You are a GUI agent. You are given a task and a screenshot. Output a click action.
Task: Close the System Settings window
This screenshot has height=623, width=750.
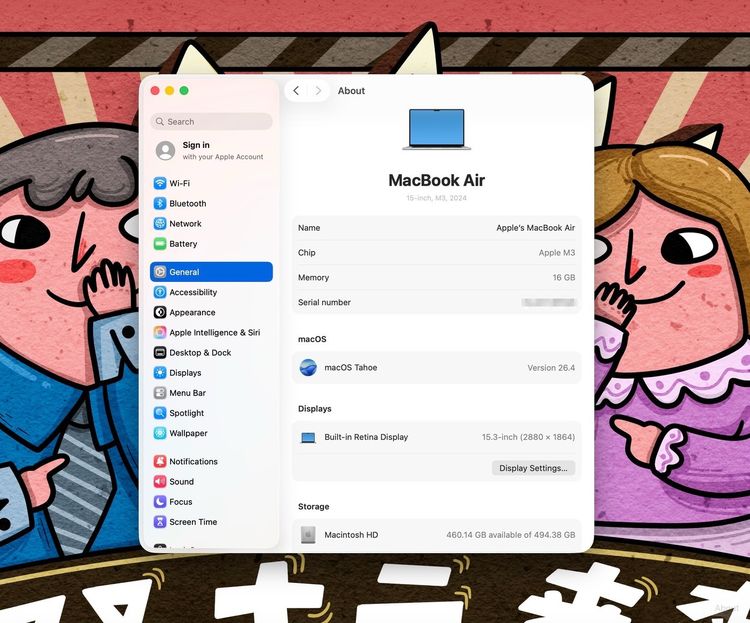coord(155,90)
